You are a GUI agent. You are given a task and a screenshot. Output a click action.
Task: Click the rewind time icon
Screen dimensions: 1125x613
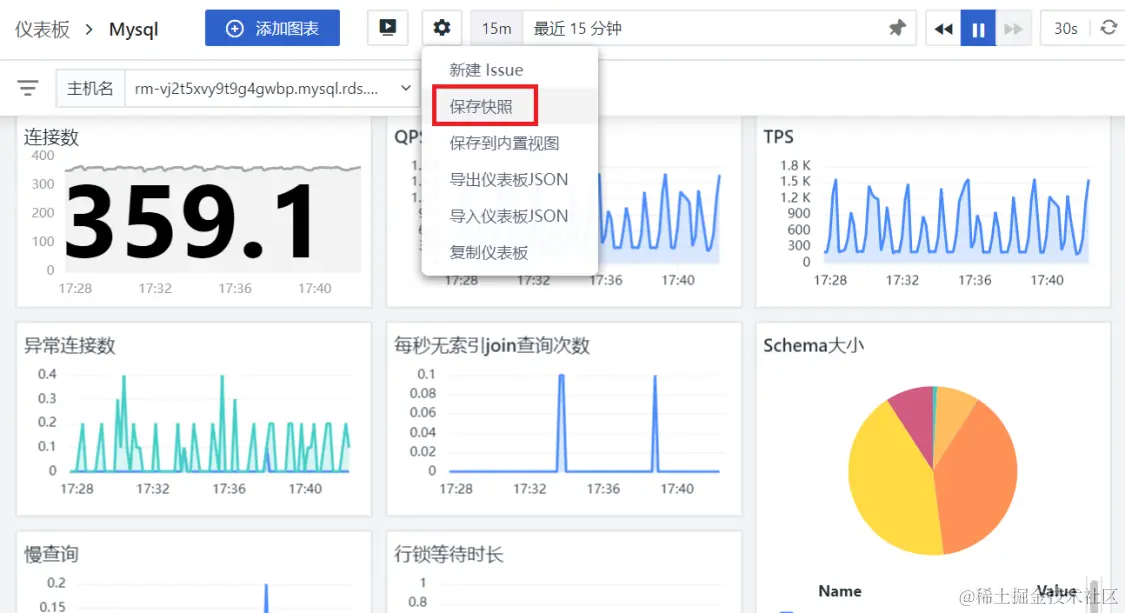(943, 29)
